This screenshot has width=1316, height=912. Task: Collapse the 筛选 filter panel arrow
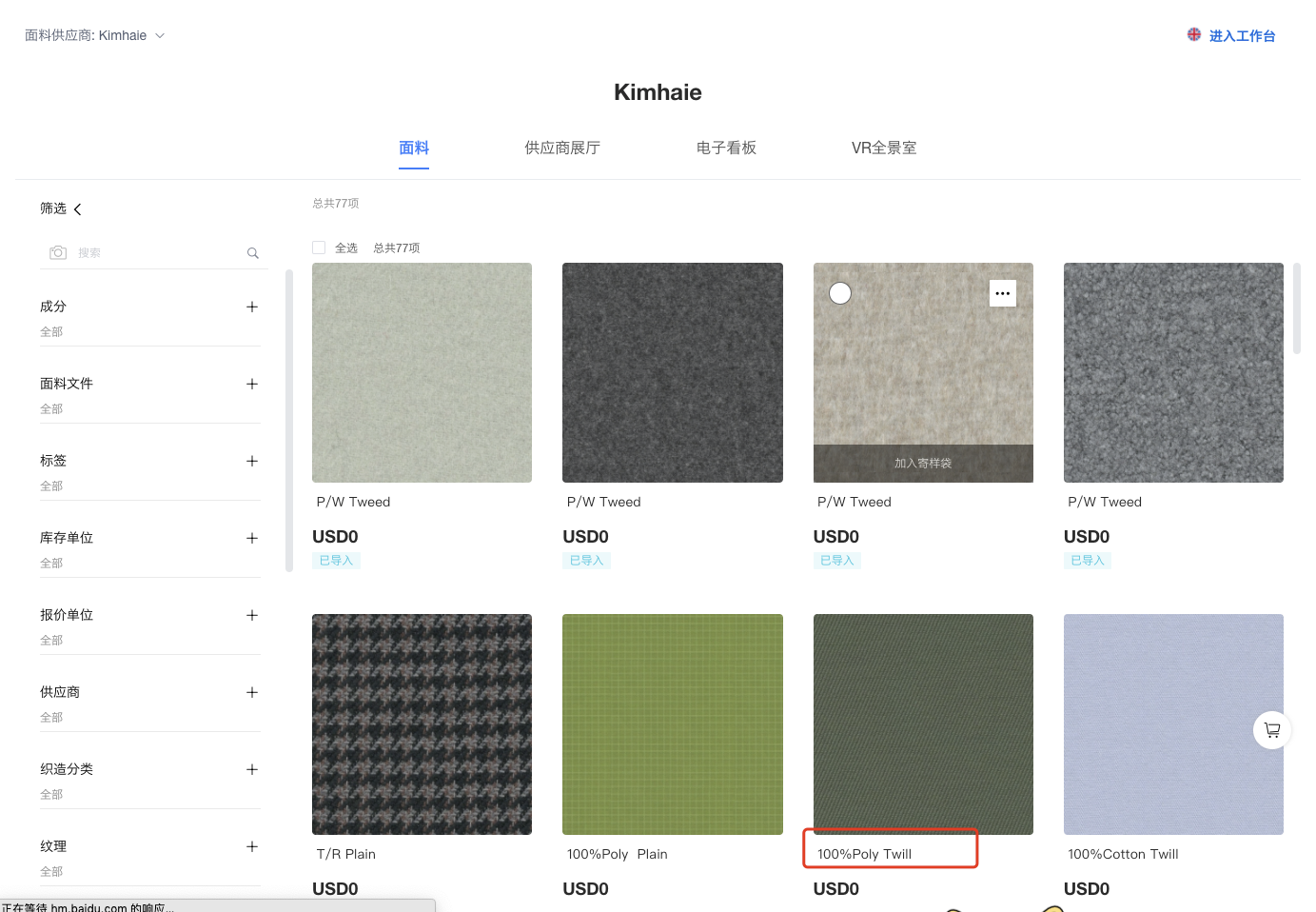point(78,209)
